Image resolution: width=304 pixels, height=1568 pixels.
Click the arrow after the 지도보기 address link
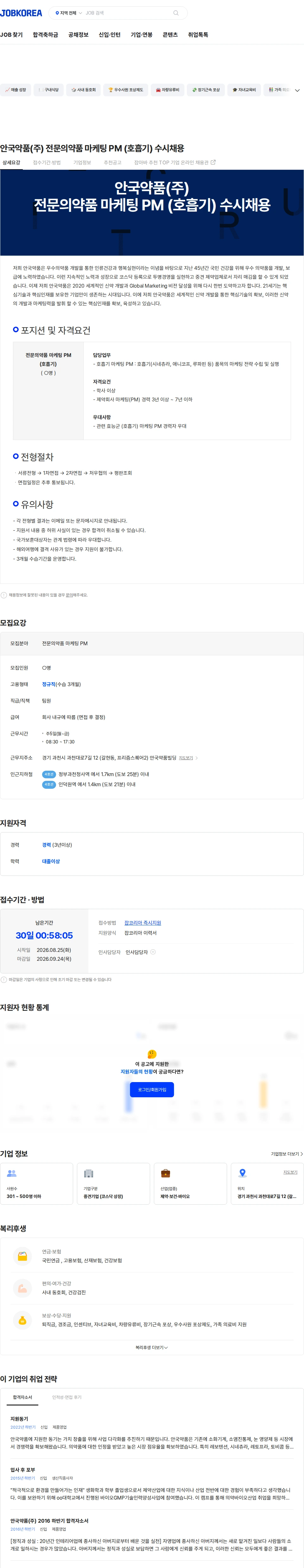click(x=196, y=758)
